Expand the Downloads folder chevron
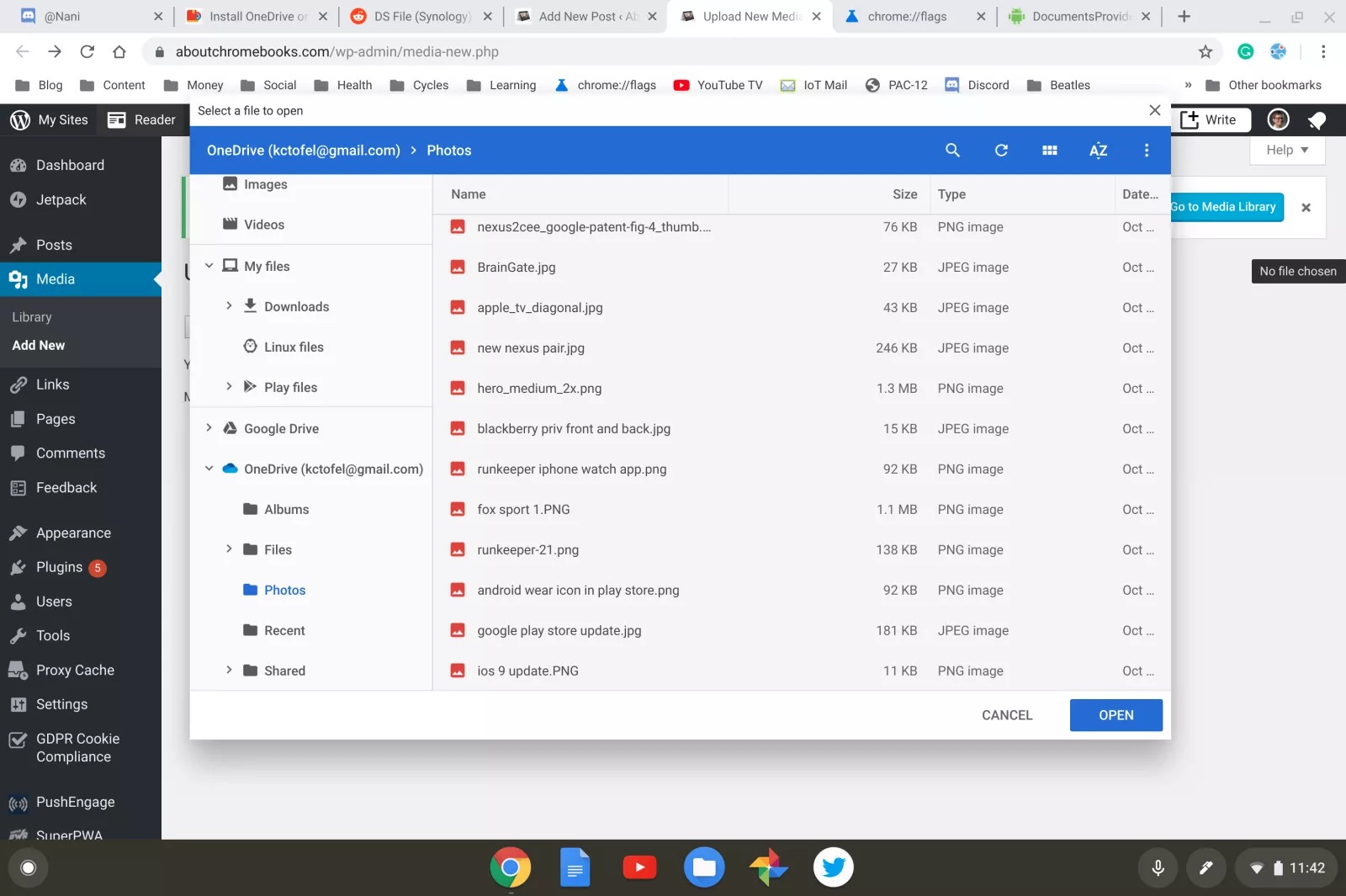 (229, 306)
